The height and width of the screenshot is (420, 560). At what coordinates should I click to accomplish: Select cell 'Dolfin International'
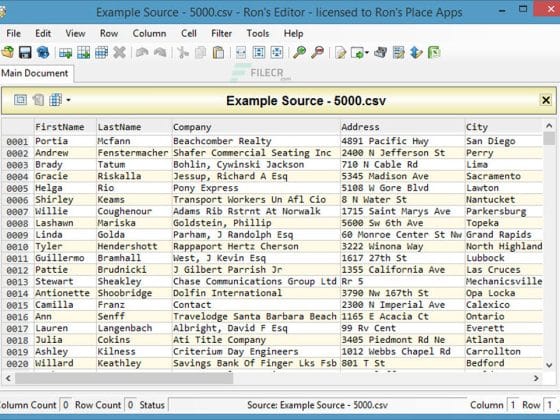(x=256, y=293)
